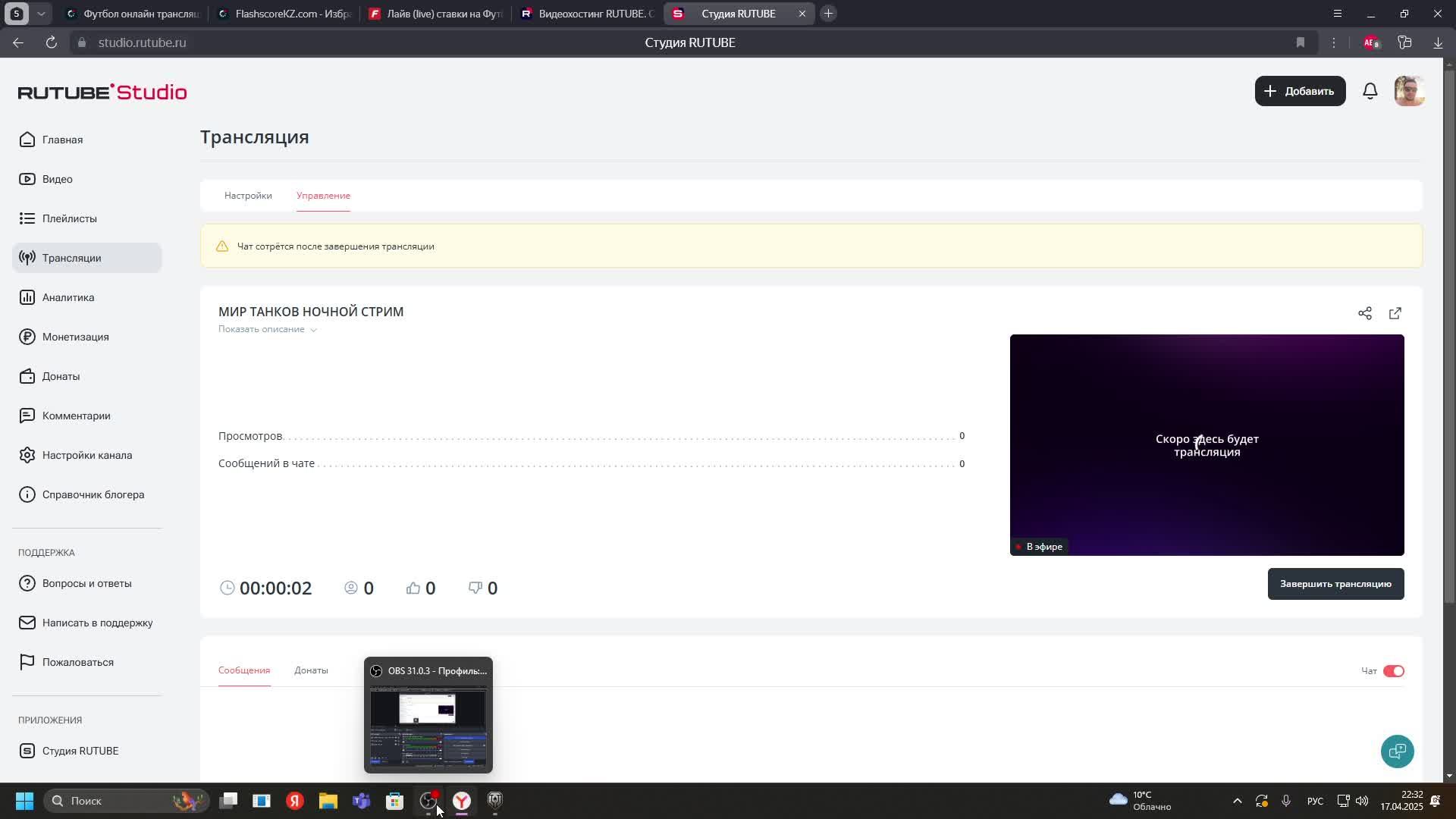Open Настройки канала gear item
Screen dimensions: 1456x819
(x=87, y=455)
